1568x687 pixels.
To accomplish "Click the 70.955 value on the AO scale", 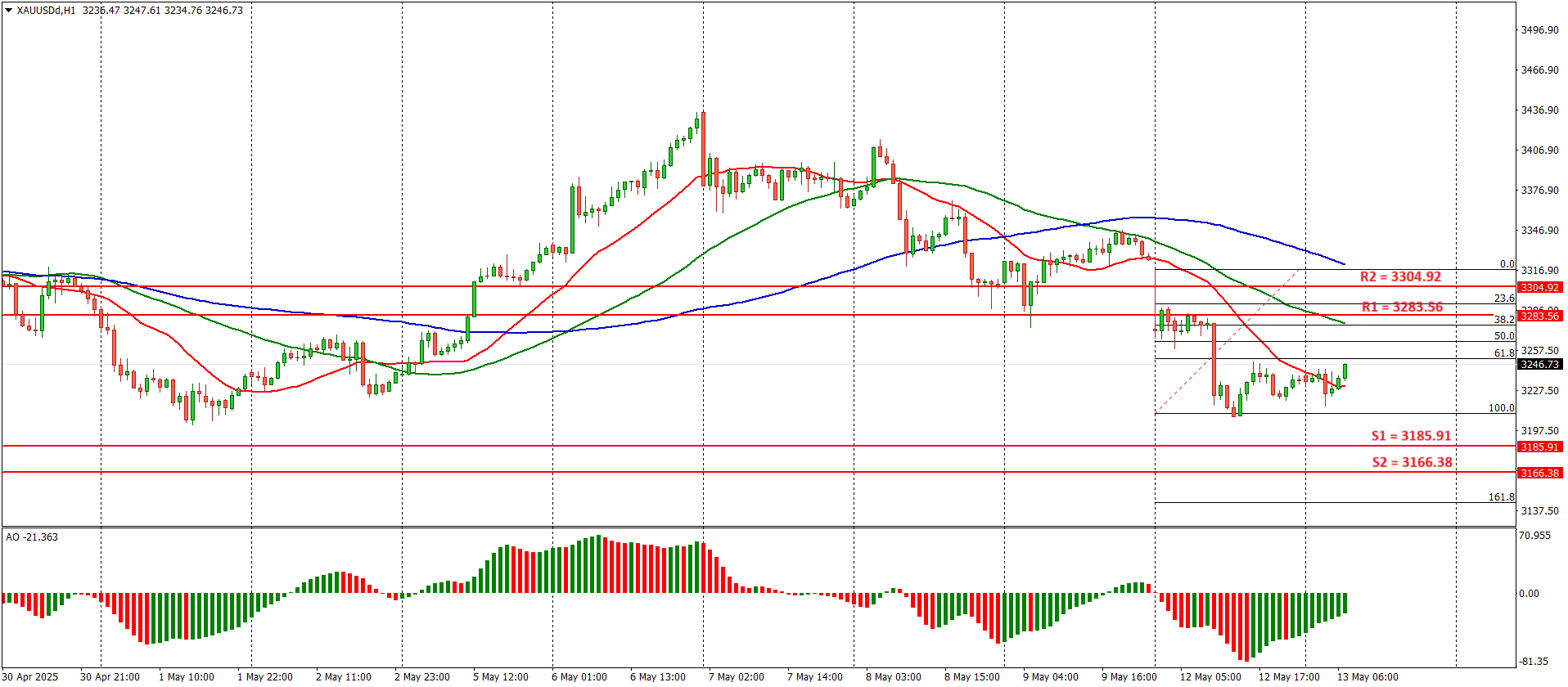I will [x=1534, y=535].
